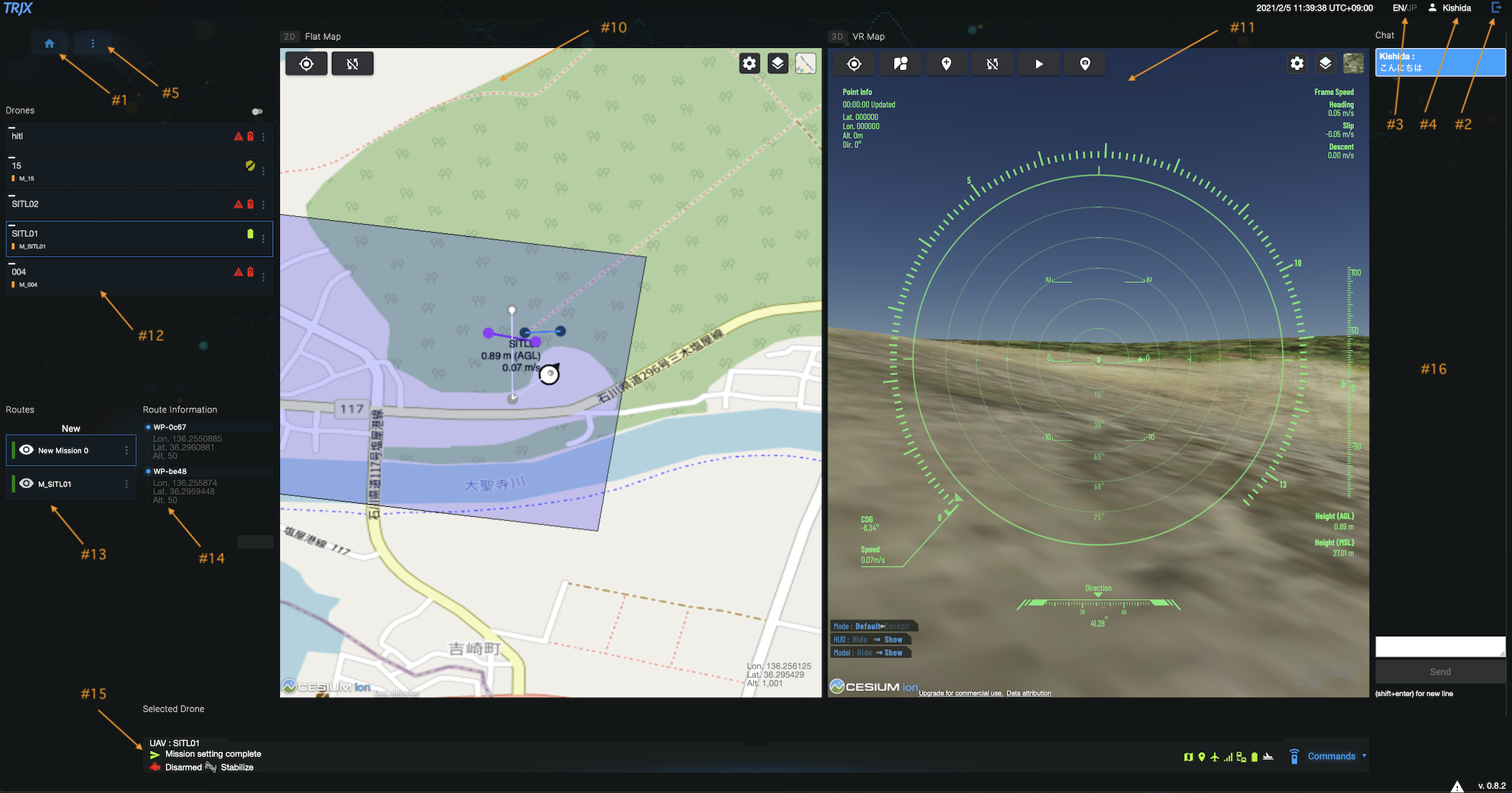Click the logout icon at top right
The width and height of the screenshot is (1512, 793).
tap(1496, 8)
